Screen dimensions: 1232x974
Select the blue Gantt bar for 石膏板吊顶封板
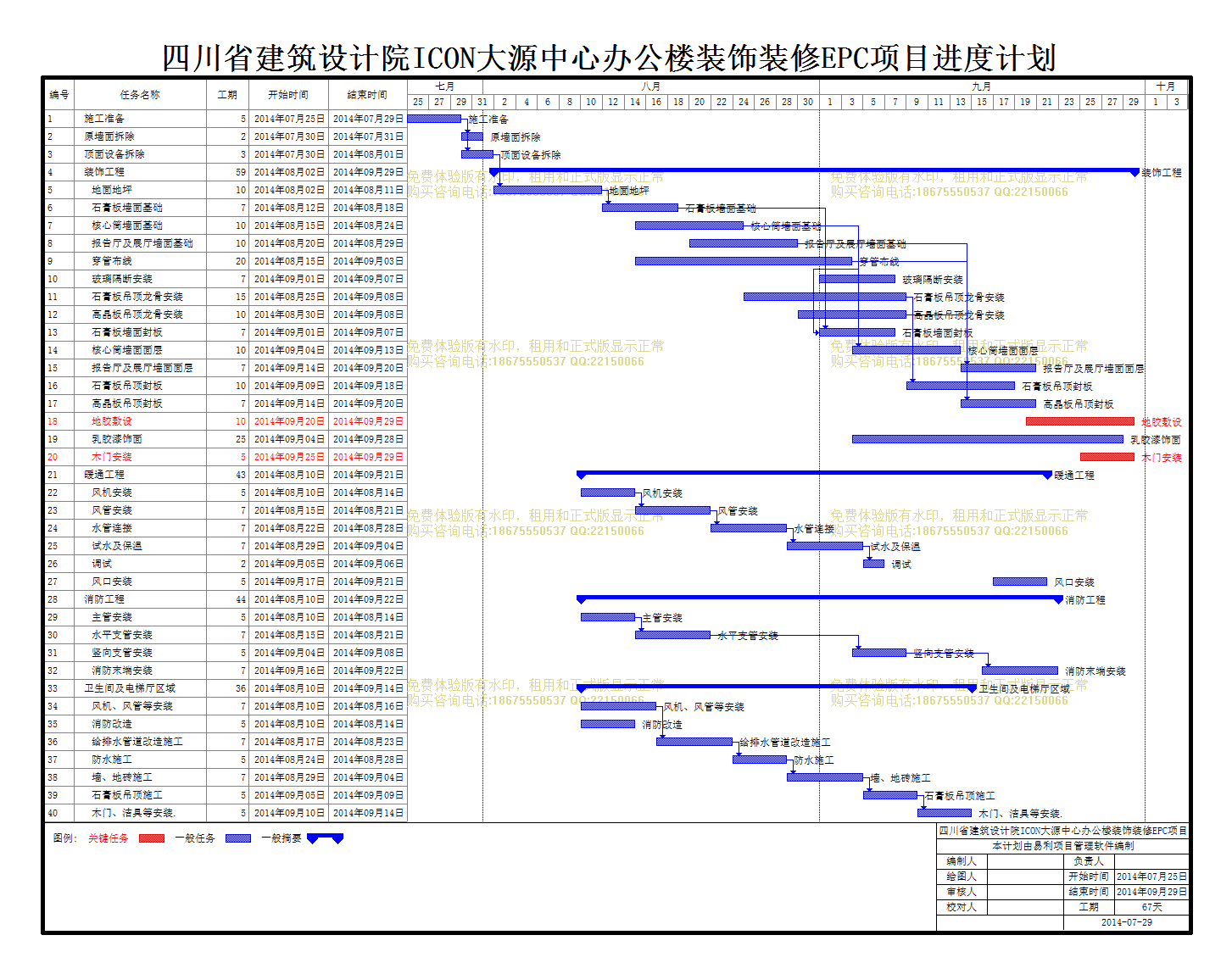[961, 386]
